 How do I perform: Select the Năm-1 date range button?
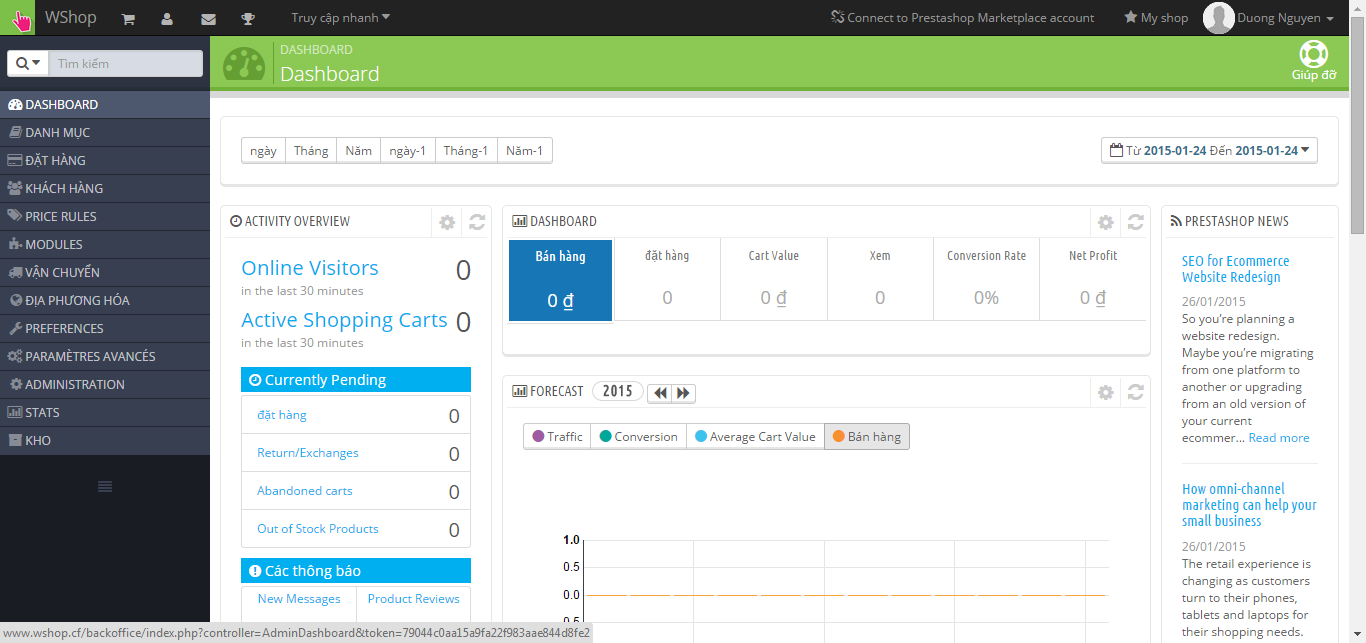pos(525,151)
